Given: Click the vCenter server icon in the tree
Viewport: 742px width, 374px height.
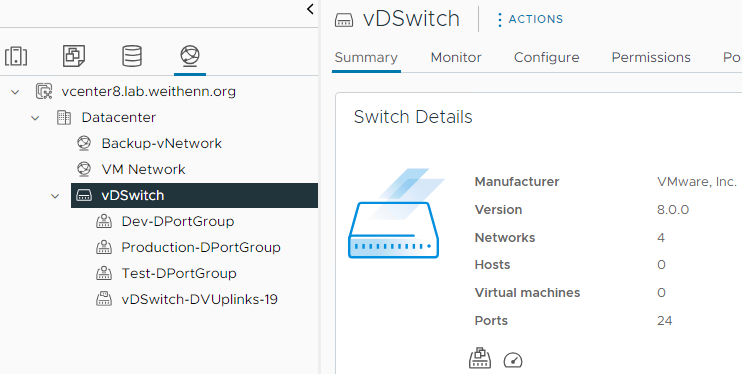Looking at the screenshot, I should [x=44, y=91].
